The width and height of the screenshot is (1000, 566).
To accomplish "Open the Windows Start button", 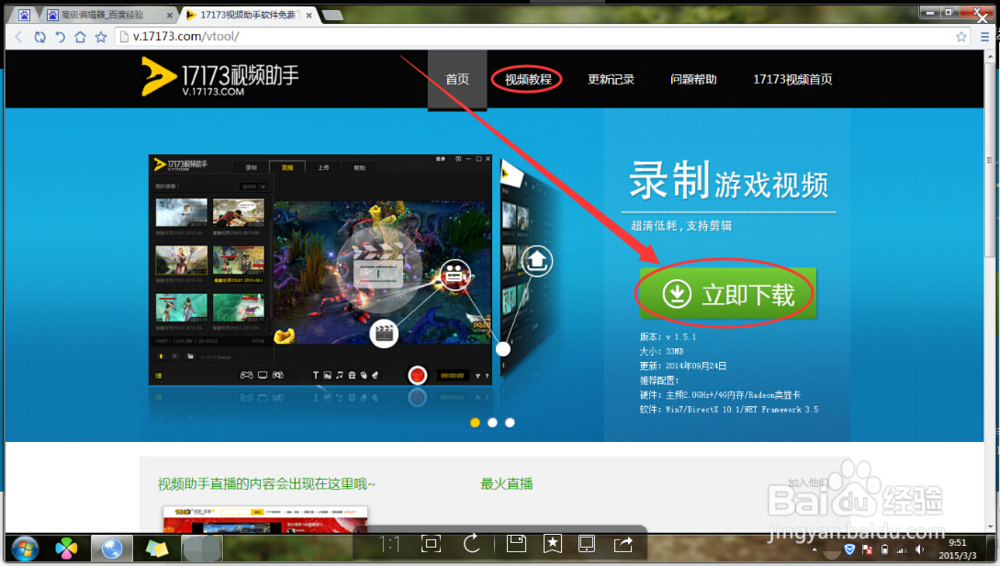I will [x=25, y=549].
